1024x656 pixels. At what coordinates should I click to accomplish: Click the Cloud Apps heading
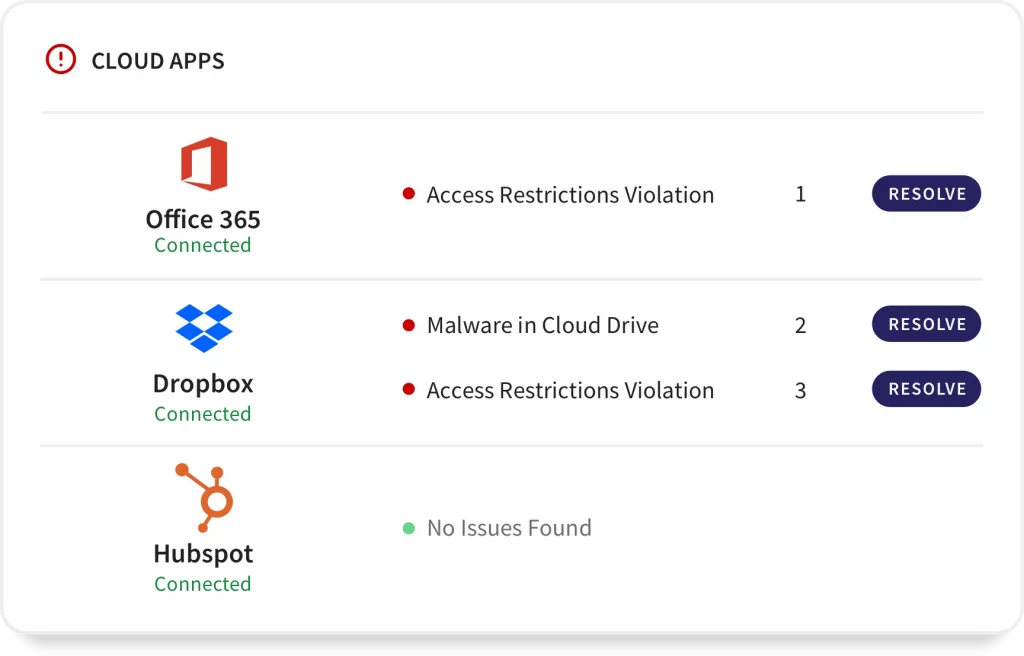tap(158, 61)
